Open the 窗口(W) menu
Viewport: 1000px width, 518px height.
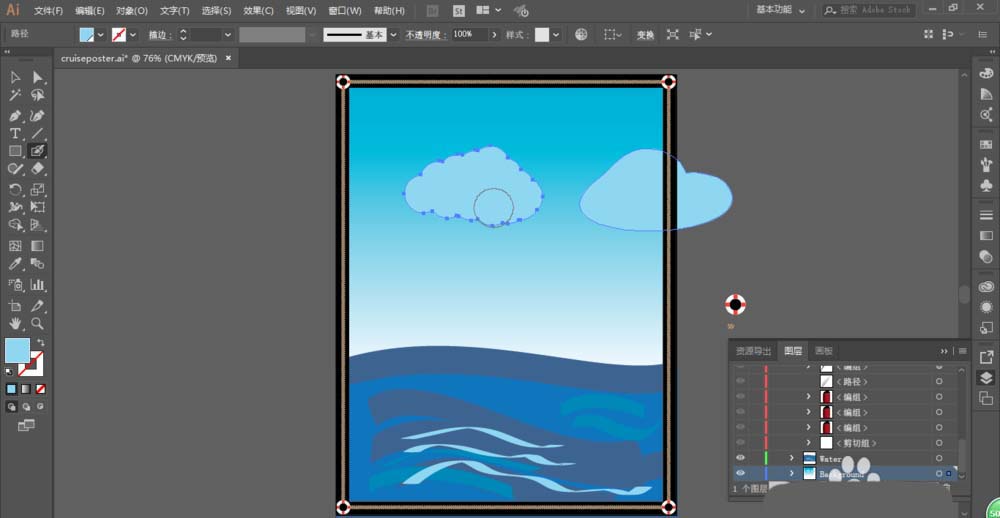click(344, 11)
